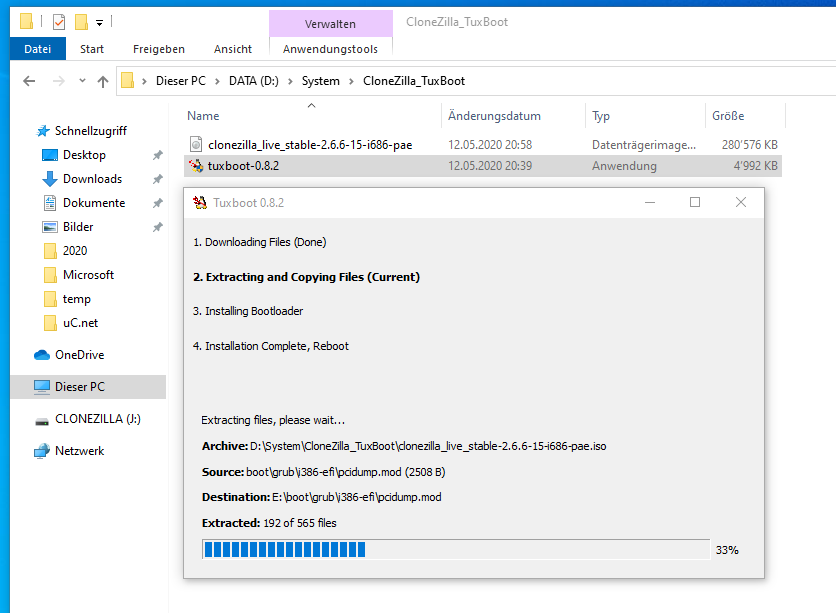Click the pin icon next to Desktop
The width and height of the screenshot is (836, 613).
pyautogui.click(x=157, y=155)
